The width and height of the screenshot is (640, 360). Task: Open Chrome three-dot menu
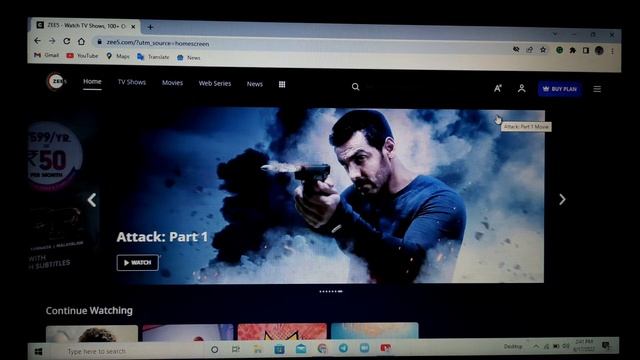pos(612,51)
